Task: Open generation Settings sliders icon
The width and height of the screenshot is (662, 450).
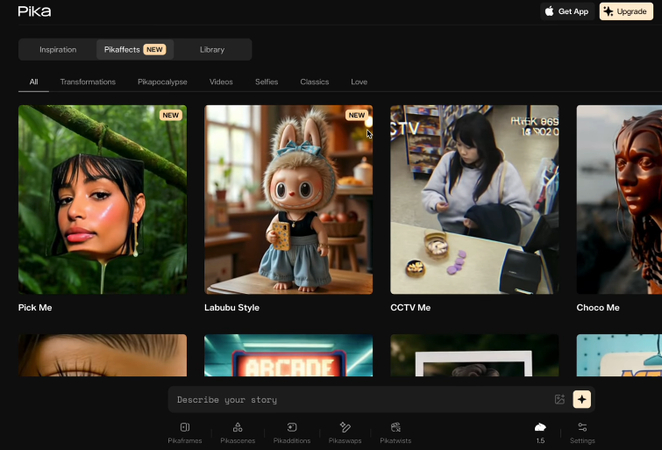Action: 582,432
